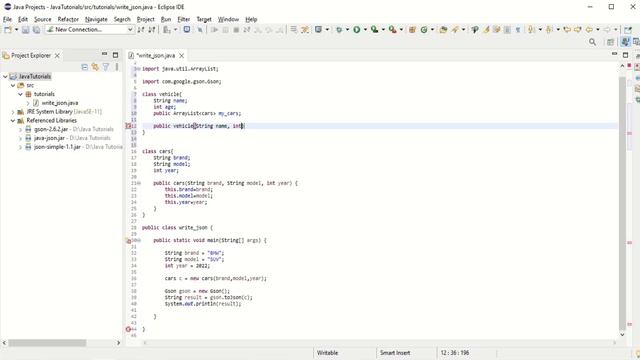Click the Resume debug icon
The width and height of the screenshot is (640, 360).
214,30
